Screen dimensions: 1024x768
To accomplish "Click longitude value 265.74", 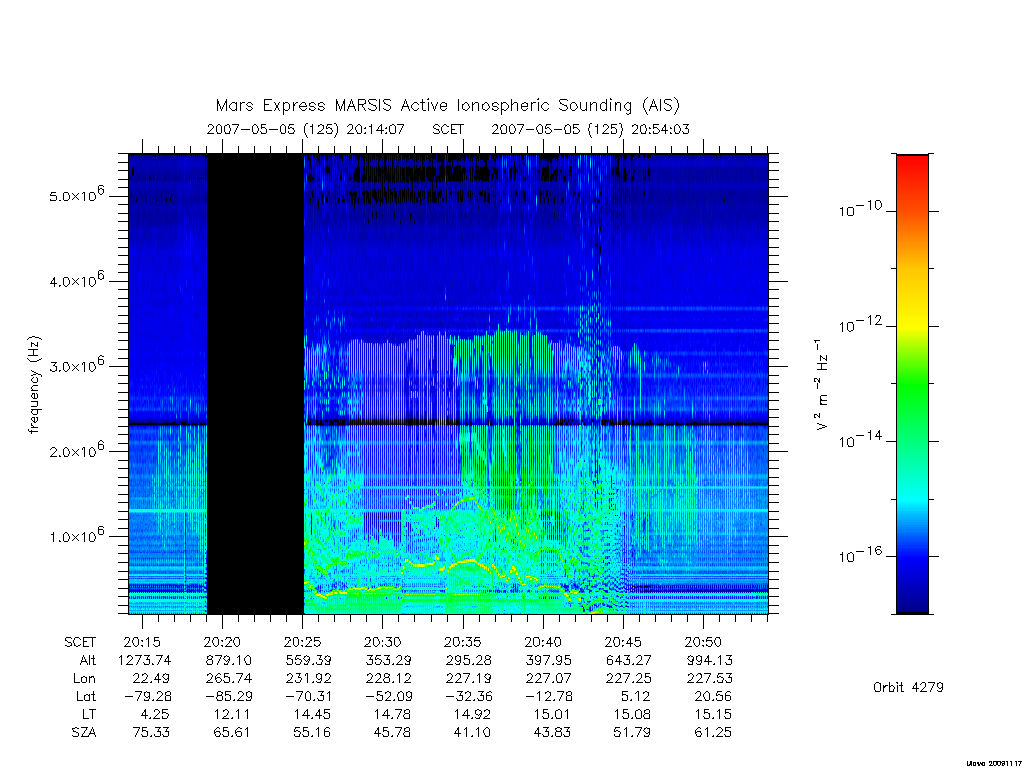I will click(228, 679).
